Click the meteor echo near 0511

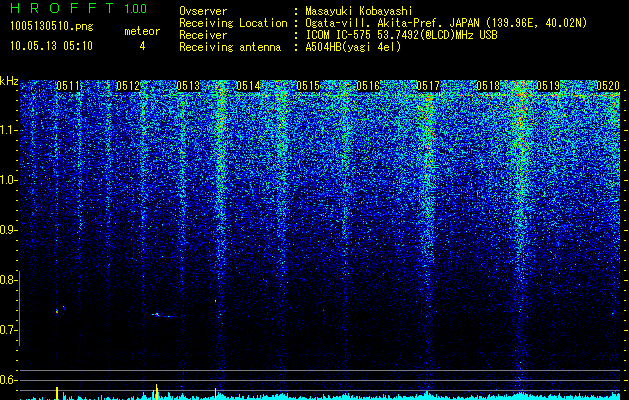click(57, 311)
